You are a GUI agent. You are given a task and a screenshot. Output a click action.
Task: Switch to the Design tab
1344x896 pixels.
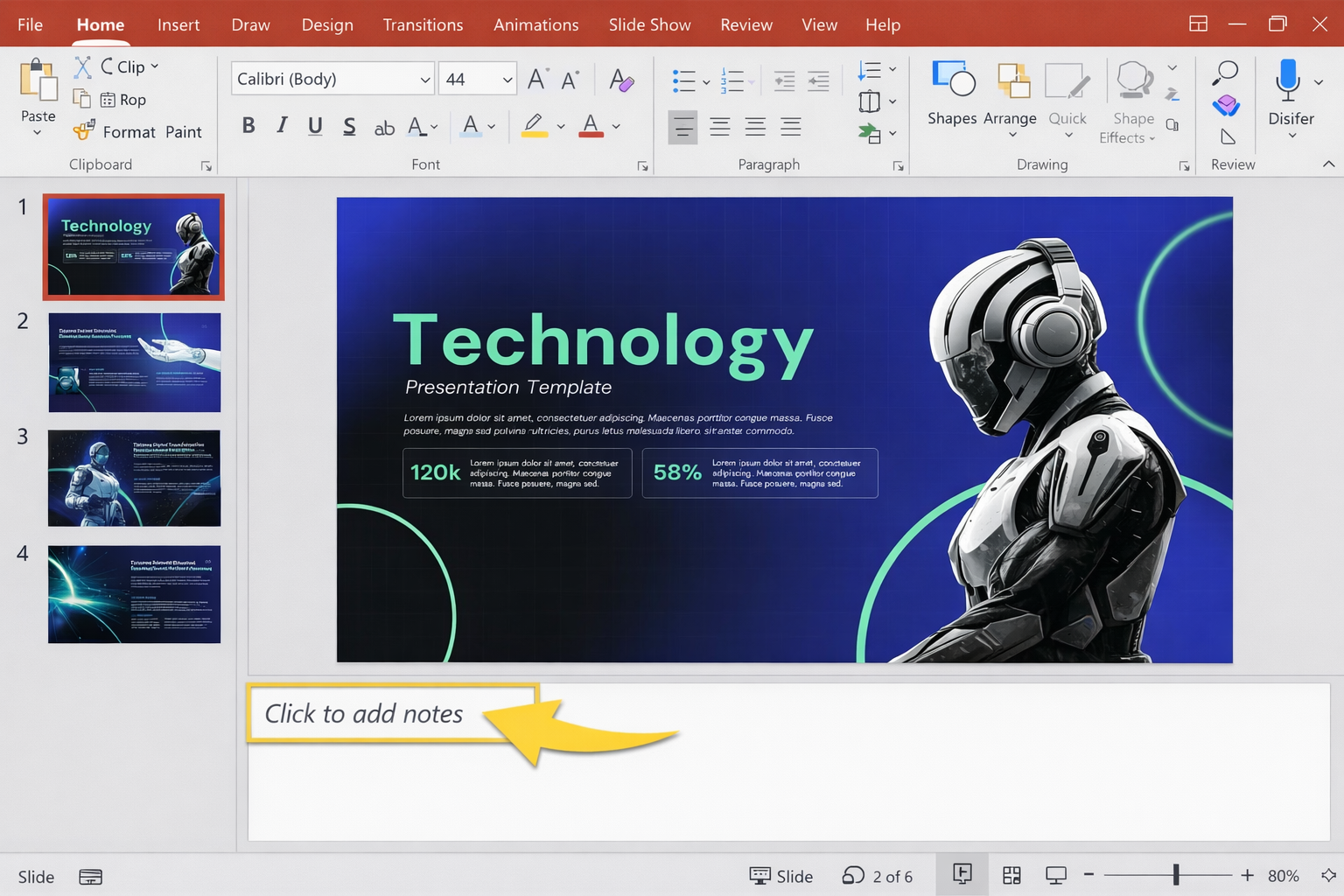click(327, 24)
